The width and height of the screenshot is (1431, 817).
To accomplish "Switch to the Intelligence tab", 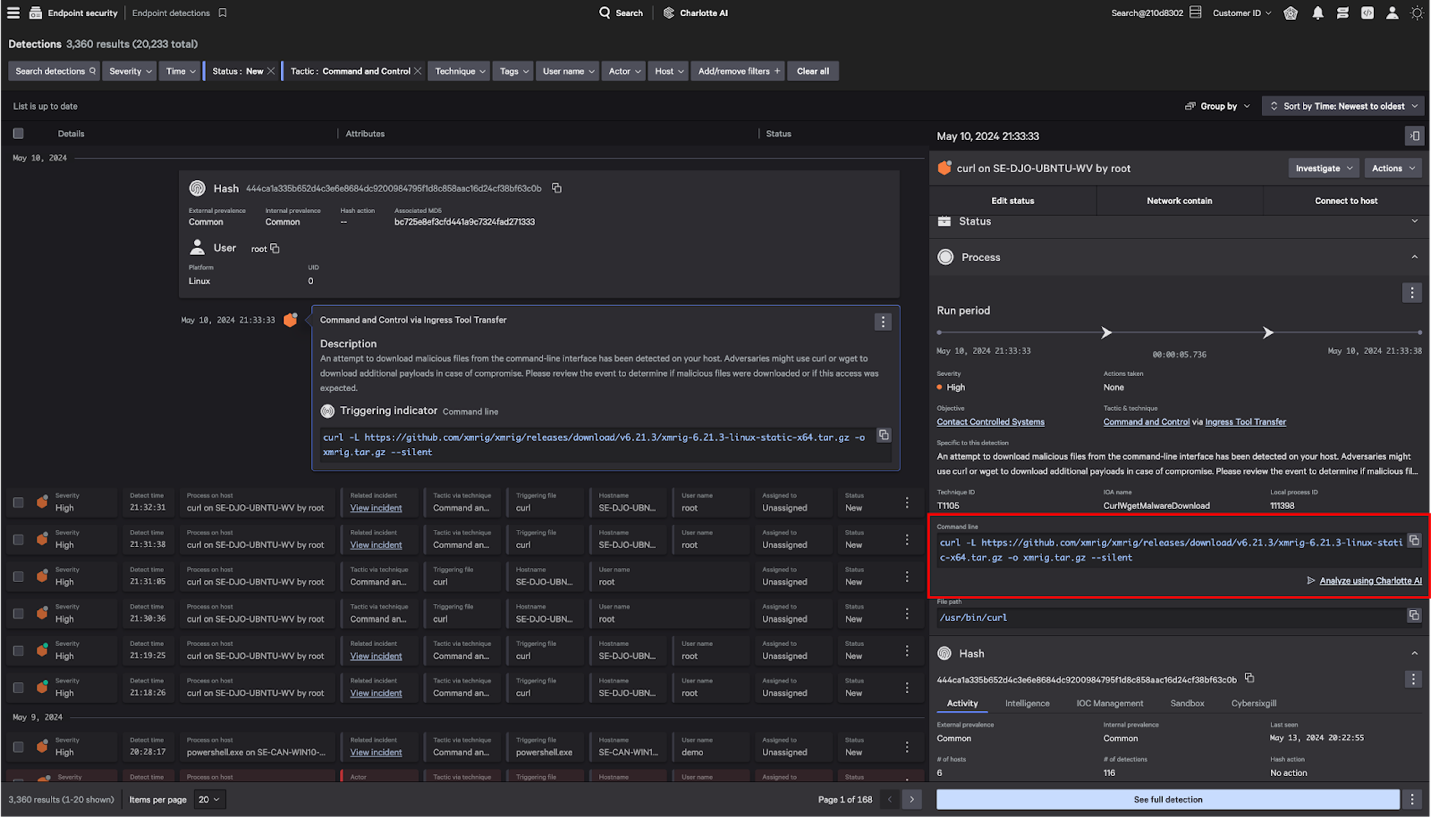I will point(1027,703).
